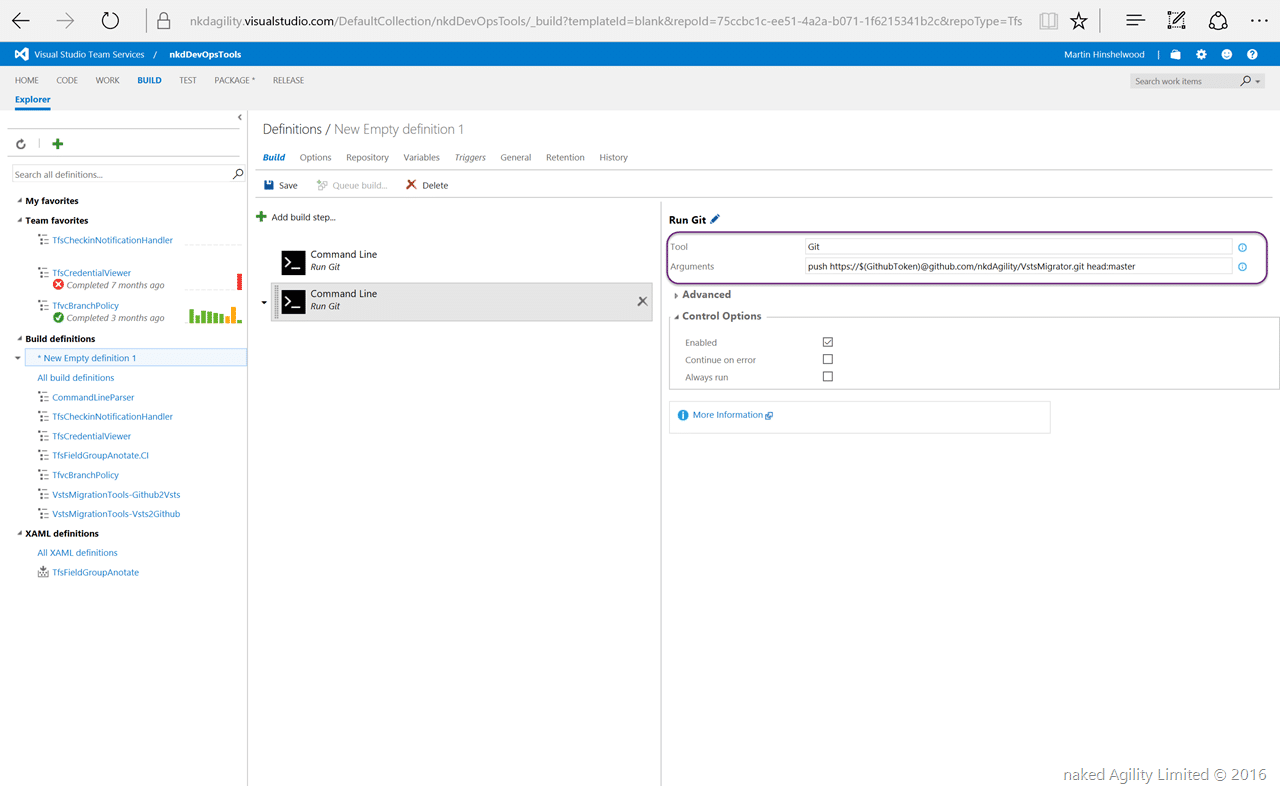
Task: Create new definition with green plus
Action: [57, 144]
